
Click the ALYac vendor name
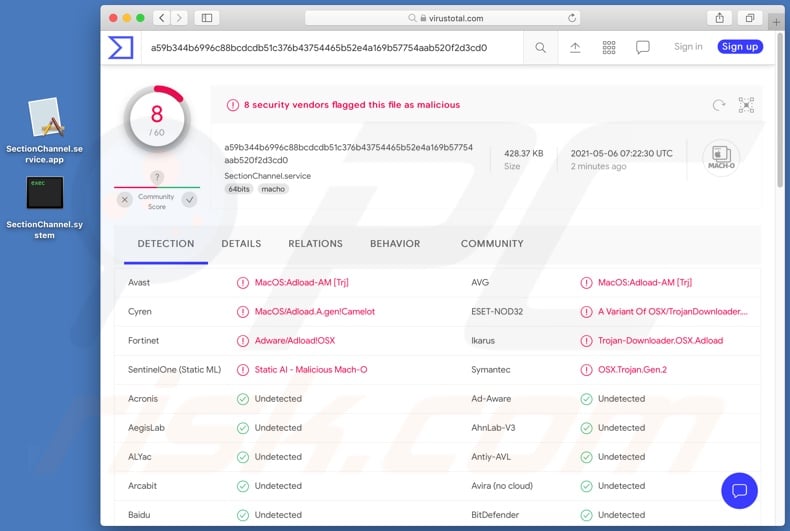click(x=139, y=457)
